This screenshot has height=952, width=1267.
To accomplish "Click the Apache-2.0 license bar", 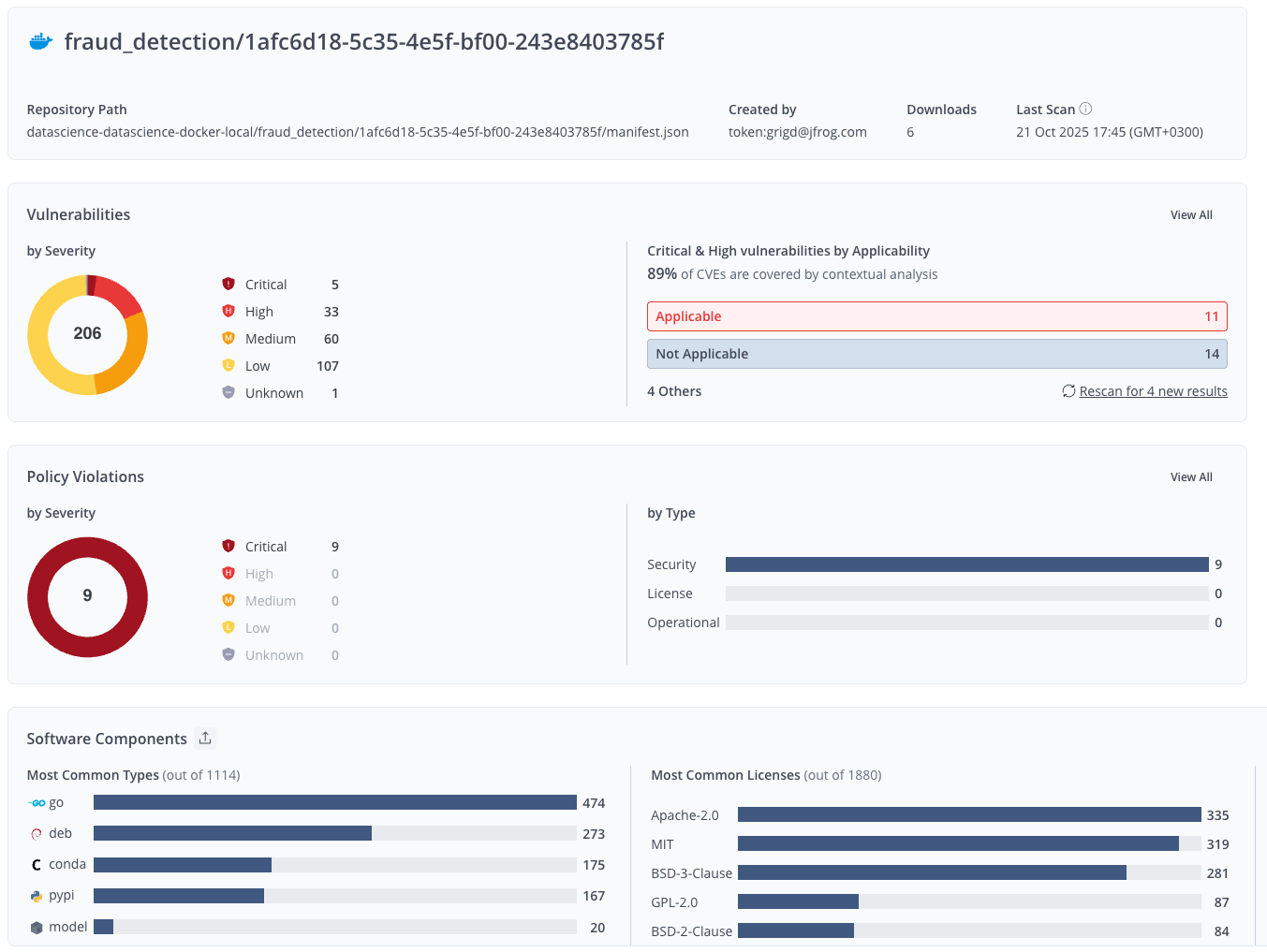I will click(968, 815).
